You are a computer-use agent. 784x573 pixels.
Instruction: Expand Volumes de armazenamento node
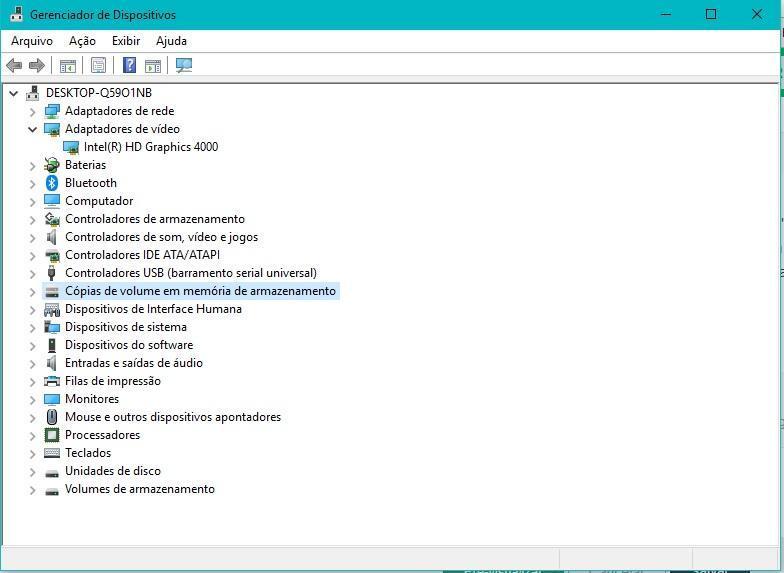(x=32, y=490)
